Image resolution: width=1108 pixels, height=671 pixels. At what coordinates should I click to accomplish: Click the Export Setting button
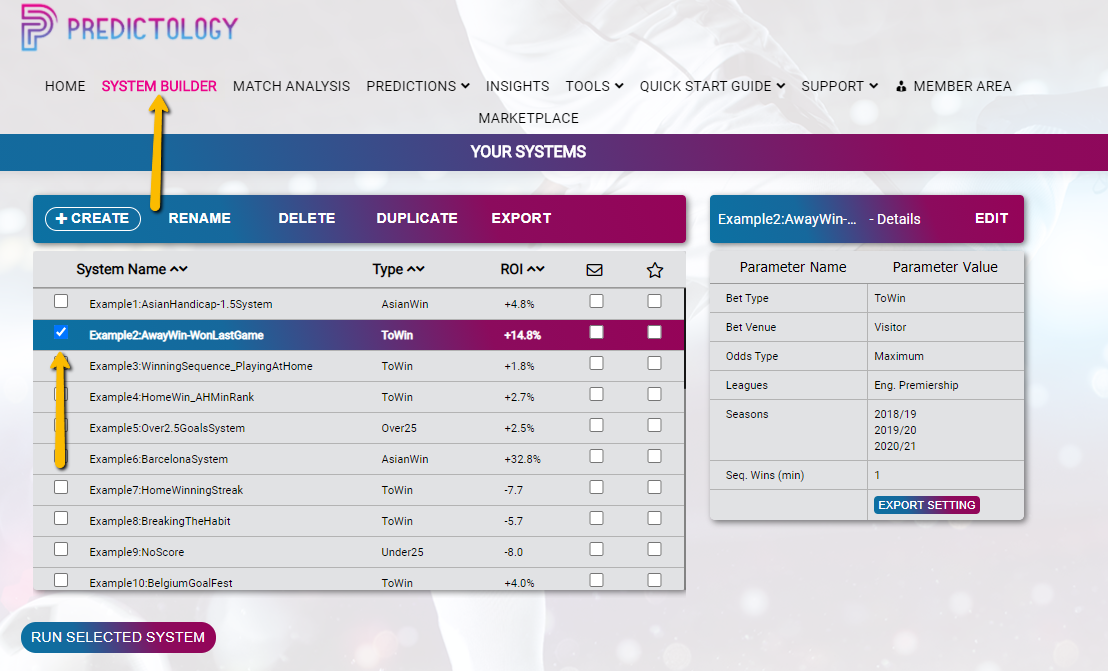point(926,505)
